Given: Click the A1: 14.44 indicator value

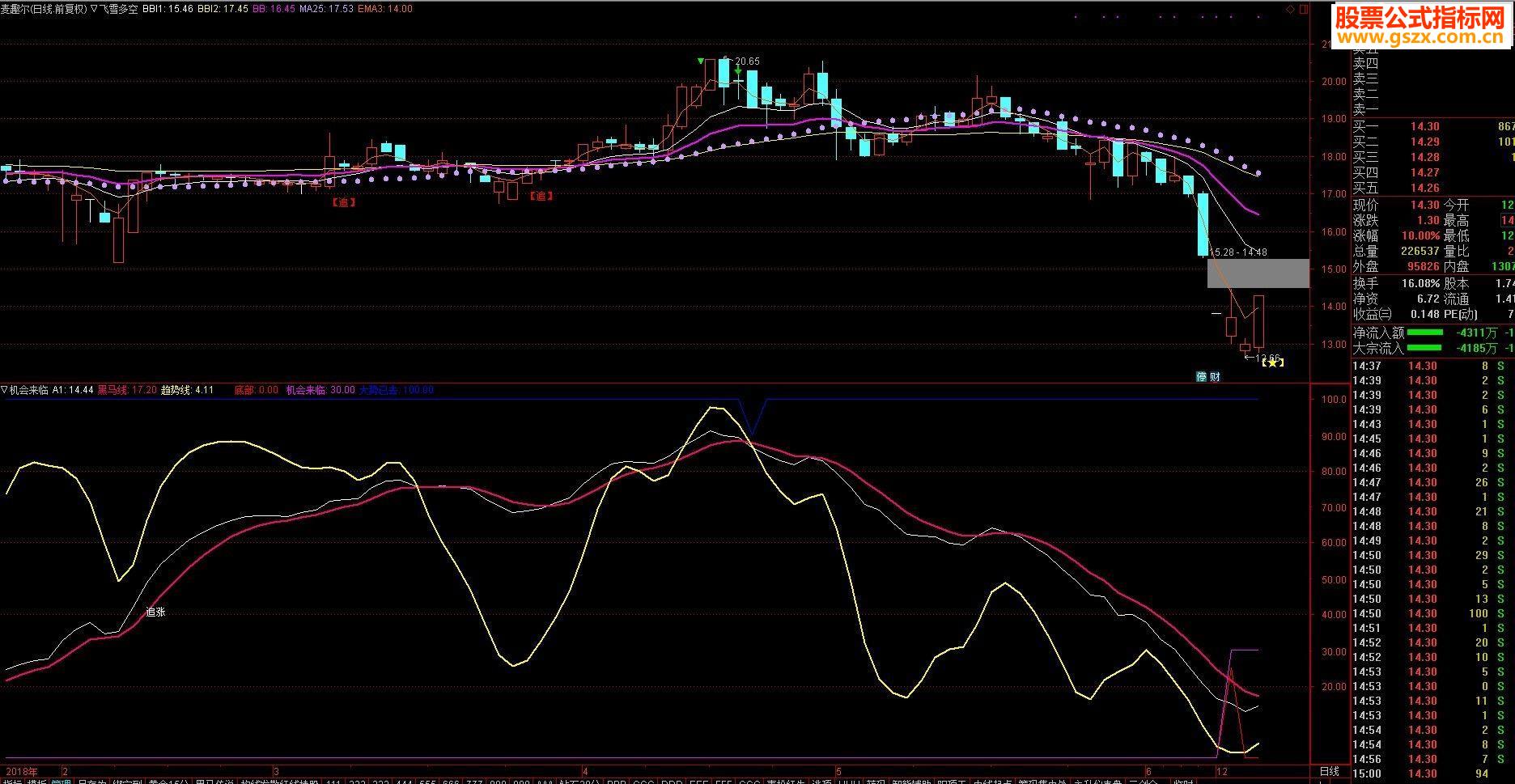Looking at the screenshot, I should (x=73, y=390).
